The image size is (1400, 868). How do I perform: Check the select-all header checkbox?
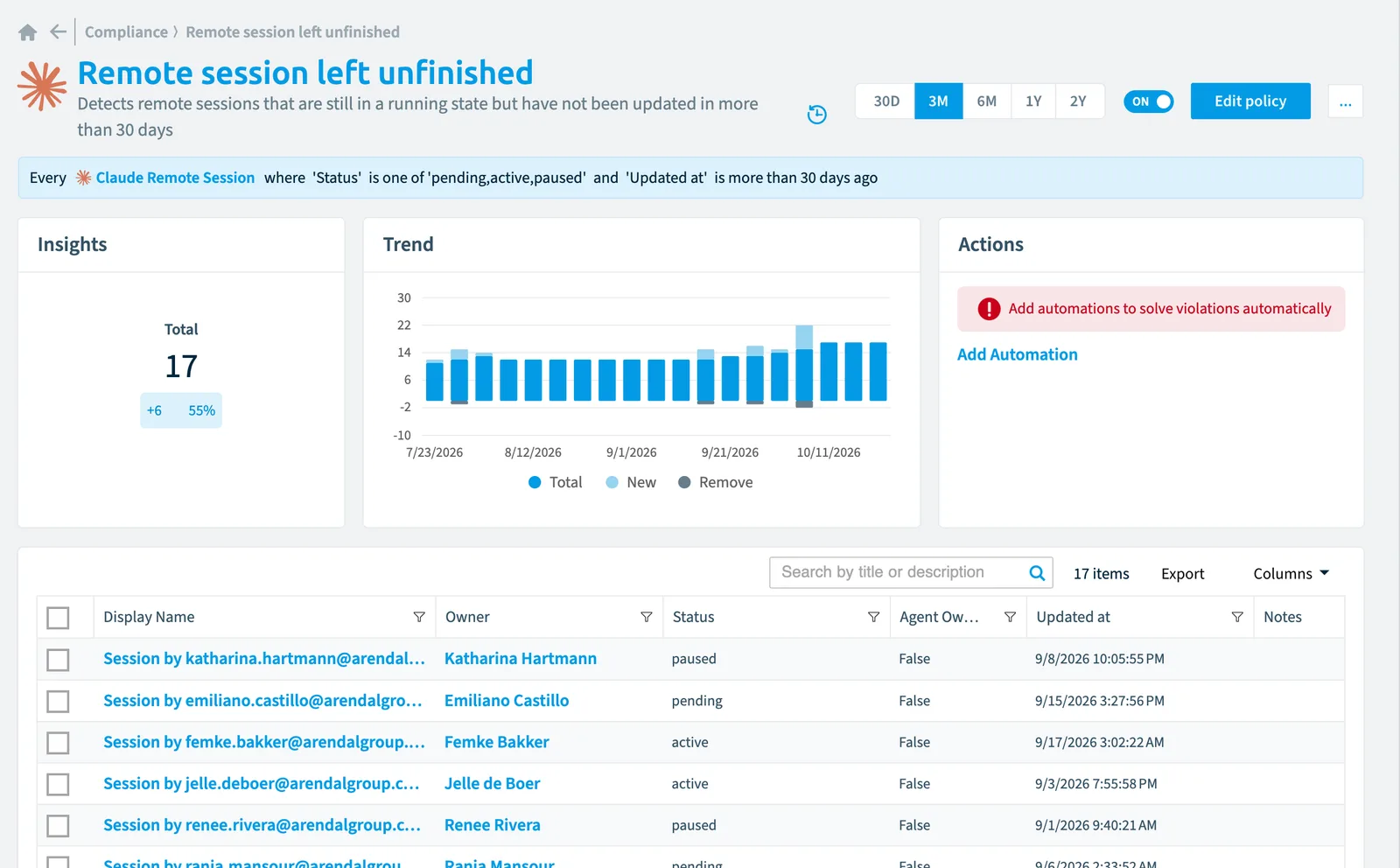point(58,618)
